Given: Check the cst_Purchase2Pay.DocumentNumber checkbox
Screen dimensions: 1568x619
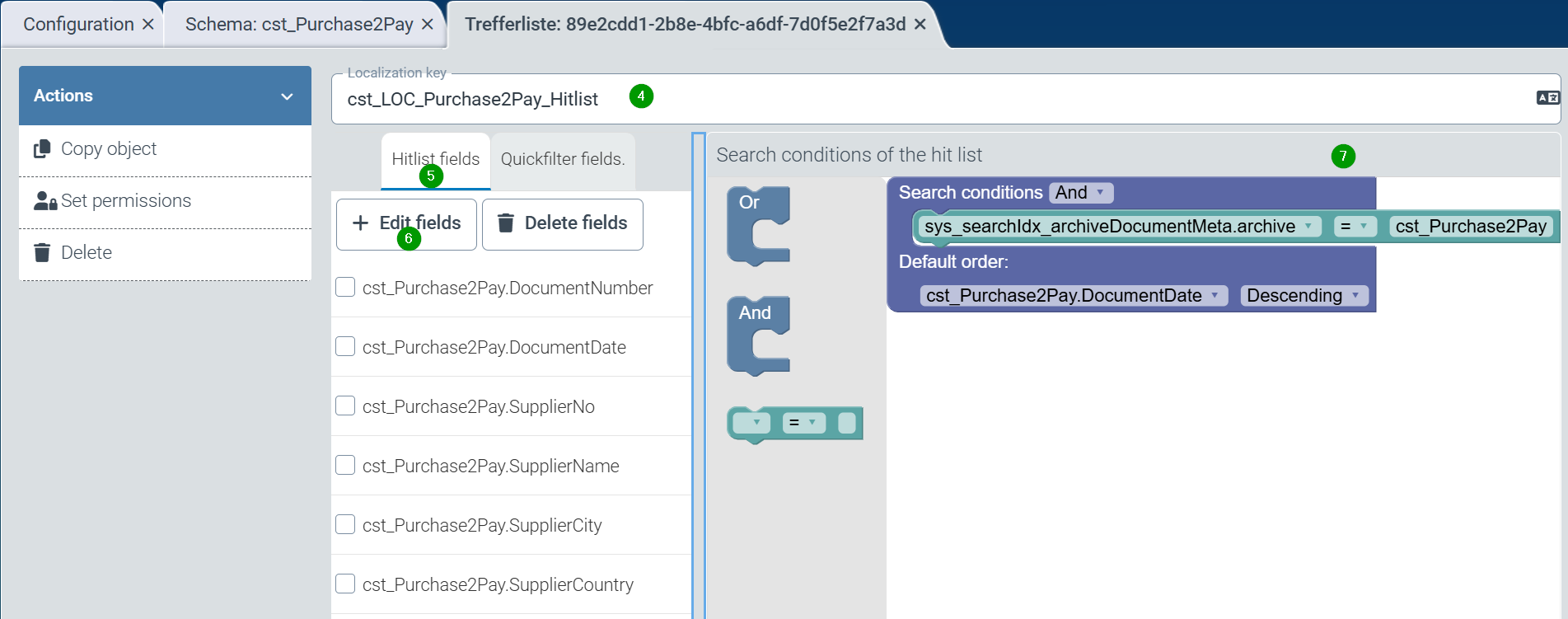Looking at the screenshot, I should click(x=346, y=287).
